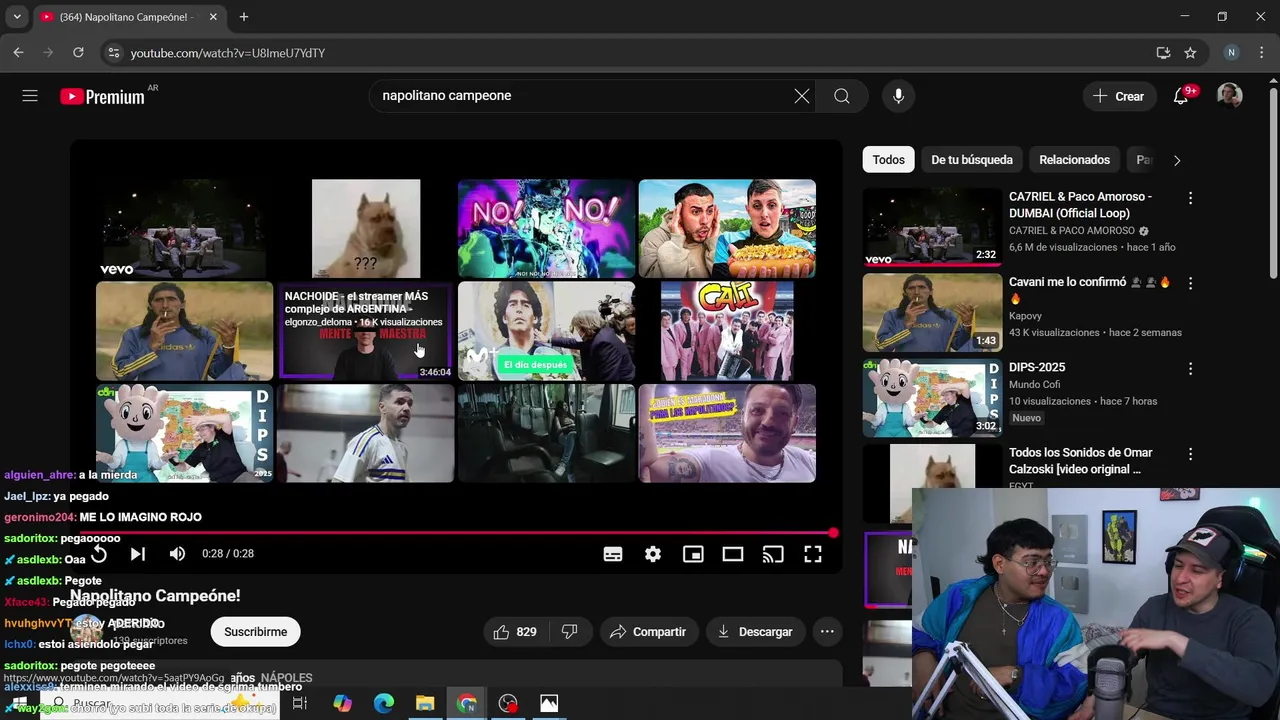Select the Relacionados chip
This screenshot has width=1280, height=720.
[x=1074, y=160]
